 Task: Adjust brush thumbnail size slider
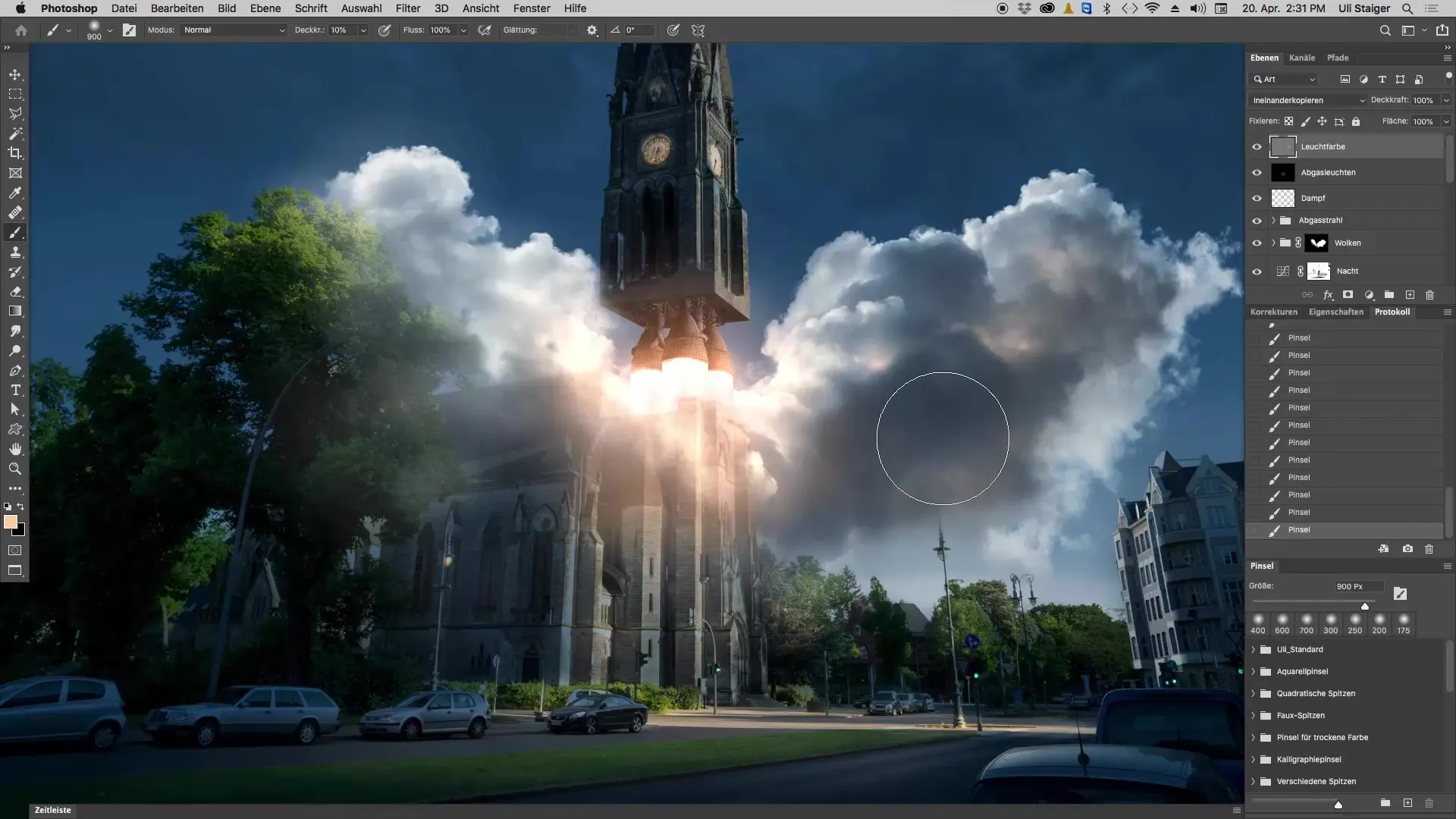1338,805
